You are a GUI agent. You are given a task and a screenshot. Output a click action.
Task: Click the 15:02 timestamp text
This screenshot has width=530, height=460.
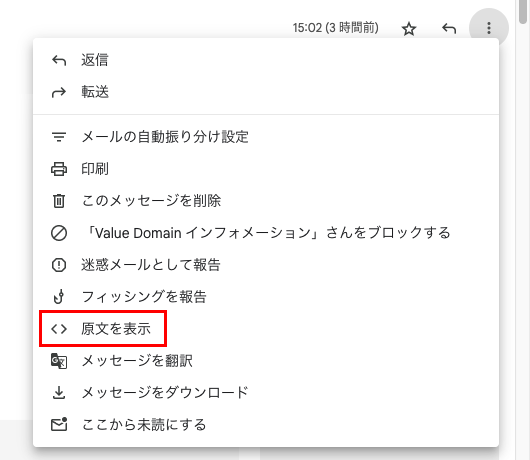pyautogui.click(x=307, y=28)
